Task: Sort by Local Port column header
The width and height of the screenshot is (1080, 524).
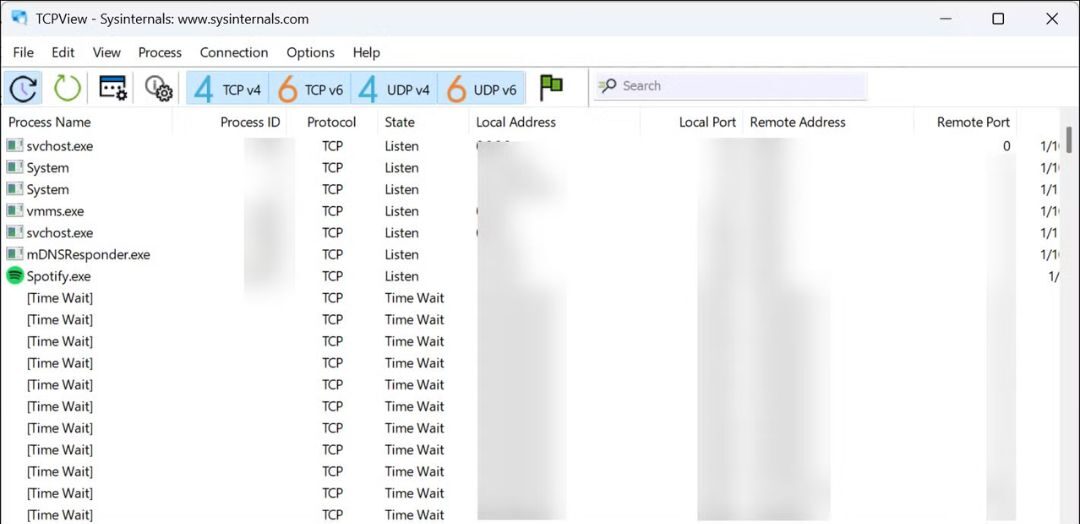Action: pos(707,122)
